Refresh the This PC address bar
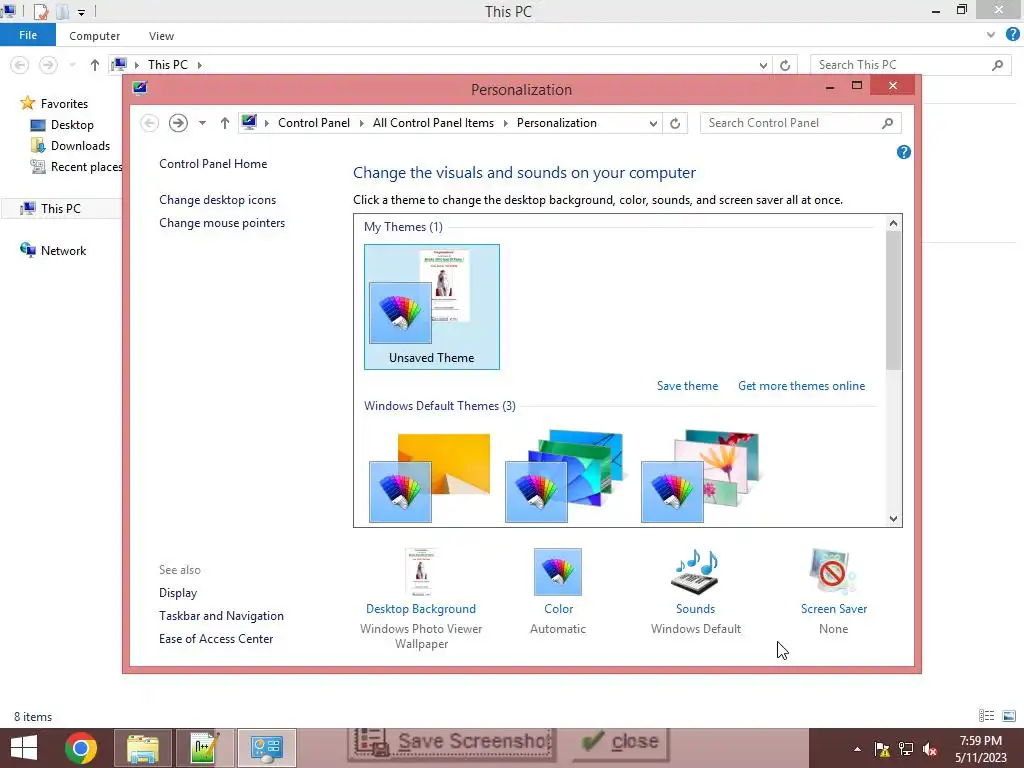This screenshot has width=1024, height=768. [785, 65]
